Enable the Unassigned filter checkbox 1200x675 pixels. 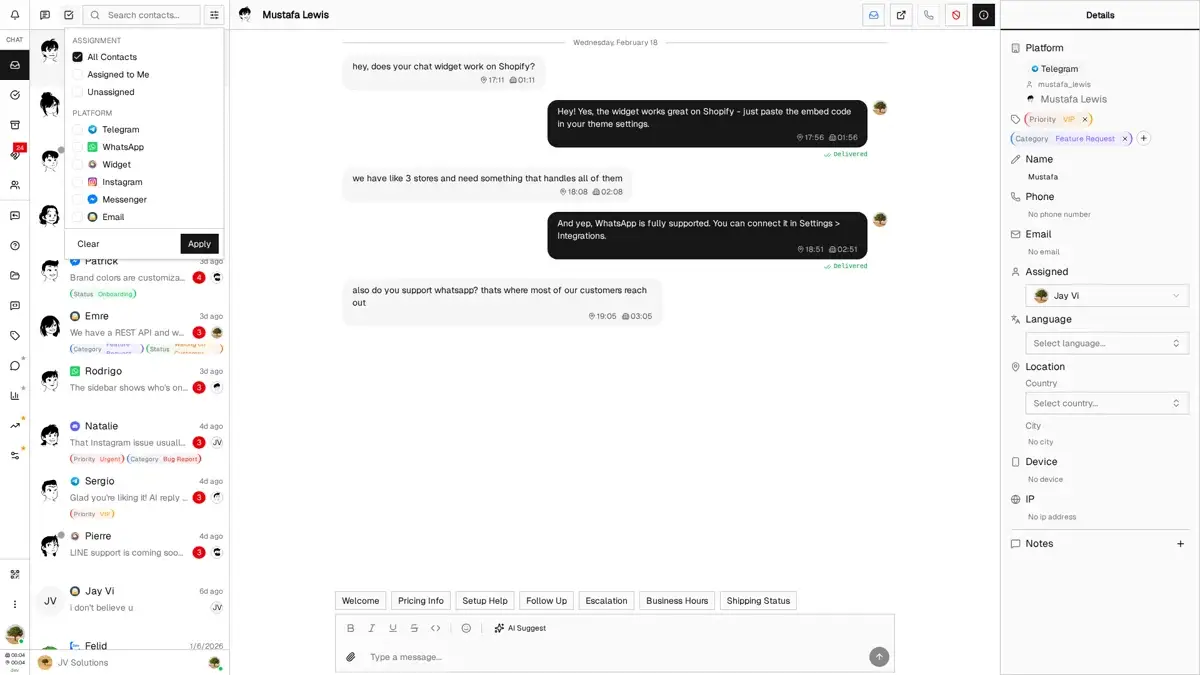78,92
